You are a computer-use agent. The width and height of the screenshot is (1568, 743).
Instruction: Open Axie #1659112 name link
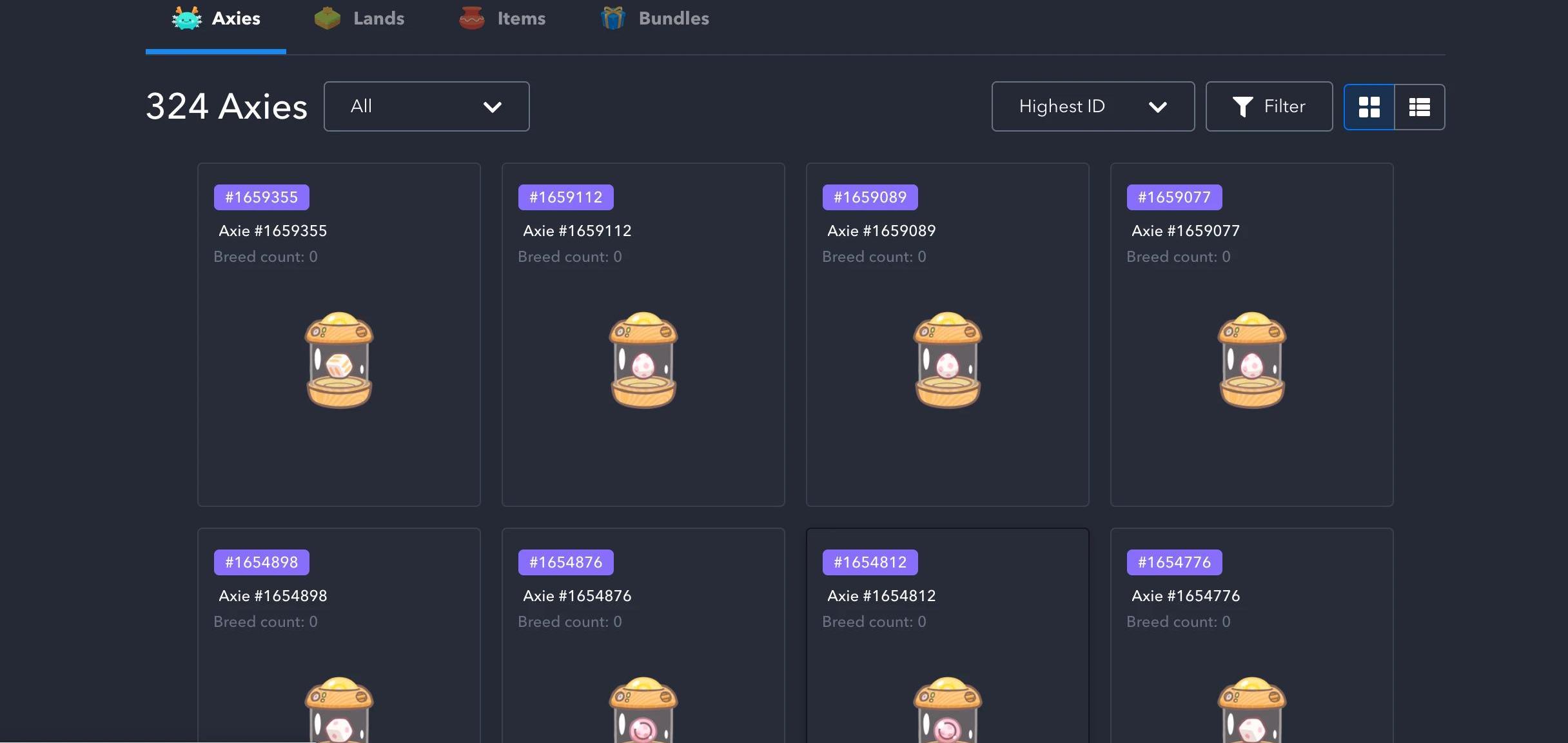tap(577, 231)
